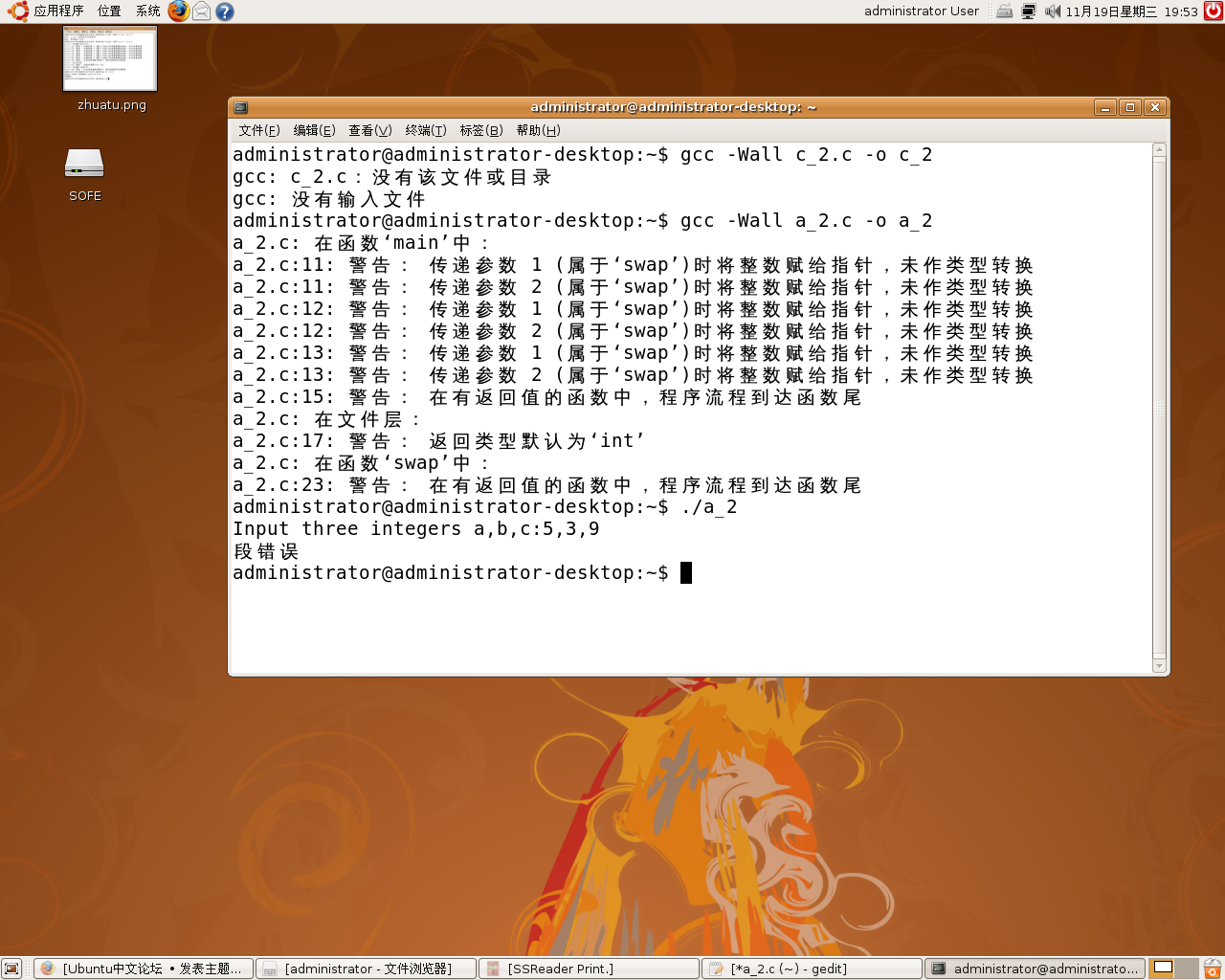Click the network monitor tray icon
Image resolution: width=1225 pixels, height=980 pixels.
[1029, 11]
